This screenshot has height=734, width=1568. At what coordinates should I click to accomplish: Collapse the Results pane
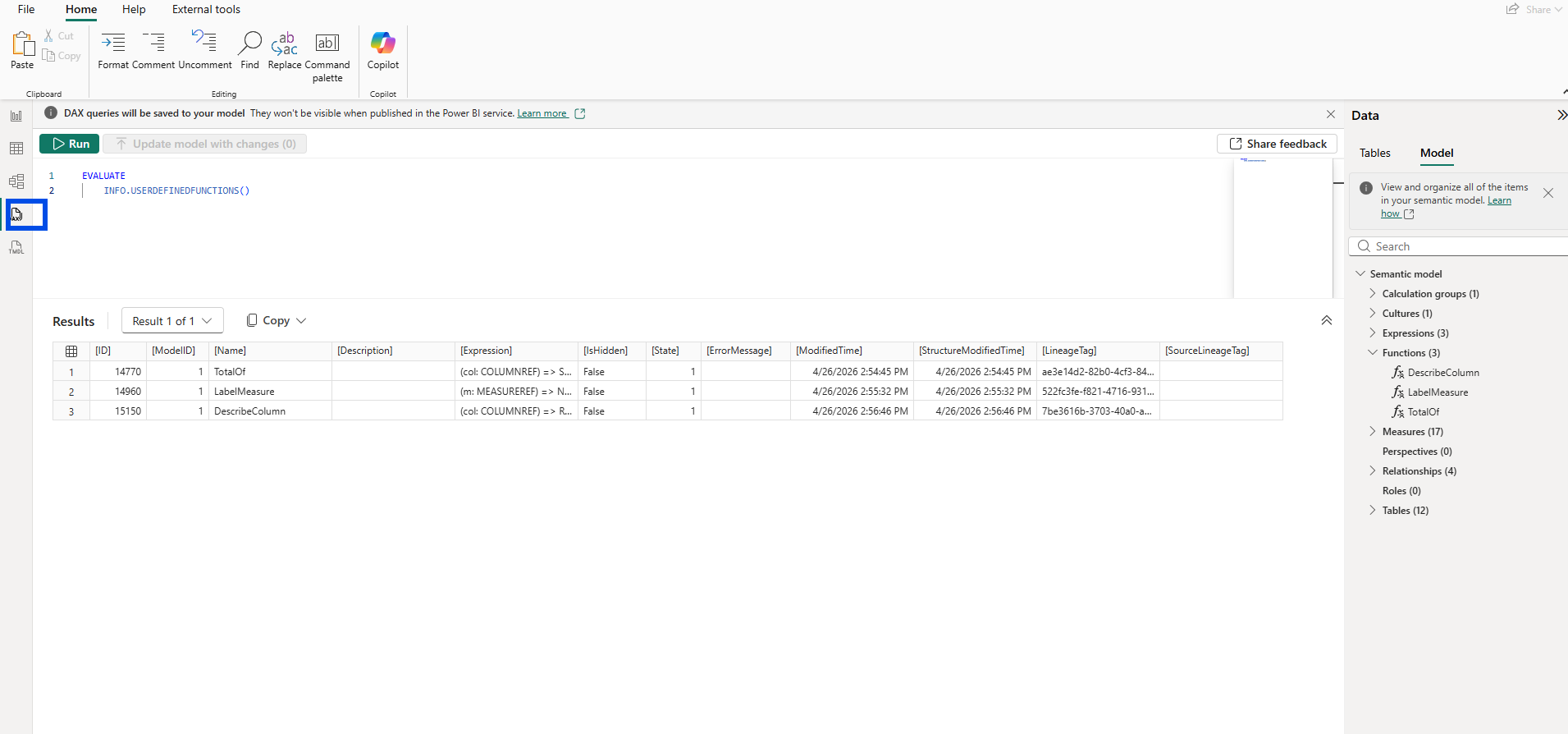point(1327,320)
